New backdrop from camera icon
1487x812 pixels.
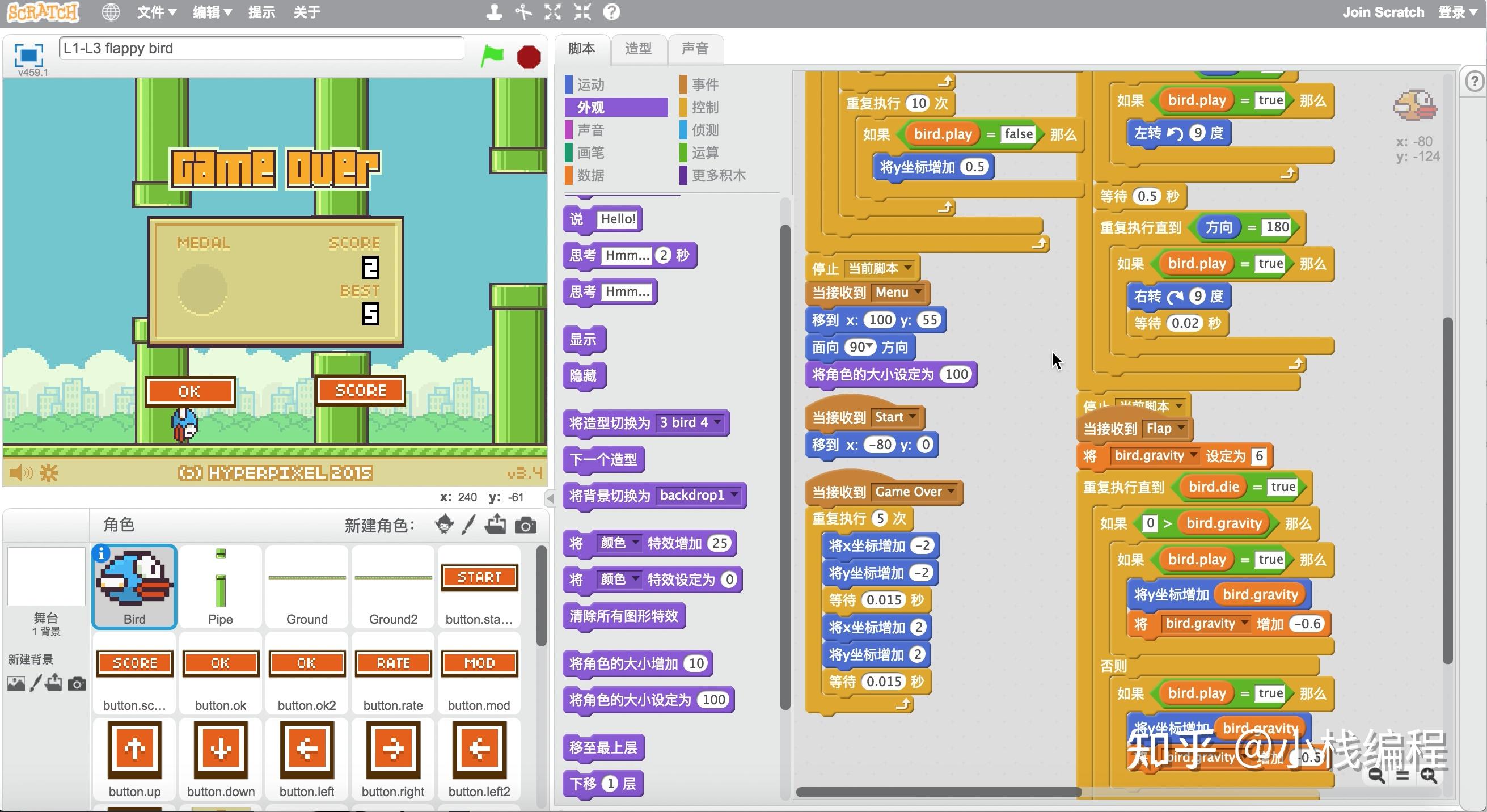click(x=77, y=684)
